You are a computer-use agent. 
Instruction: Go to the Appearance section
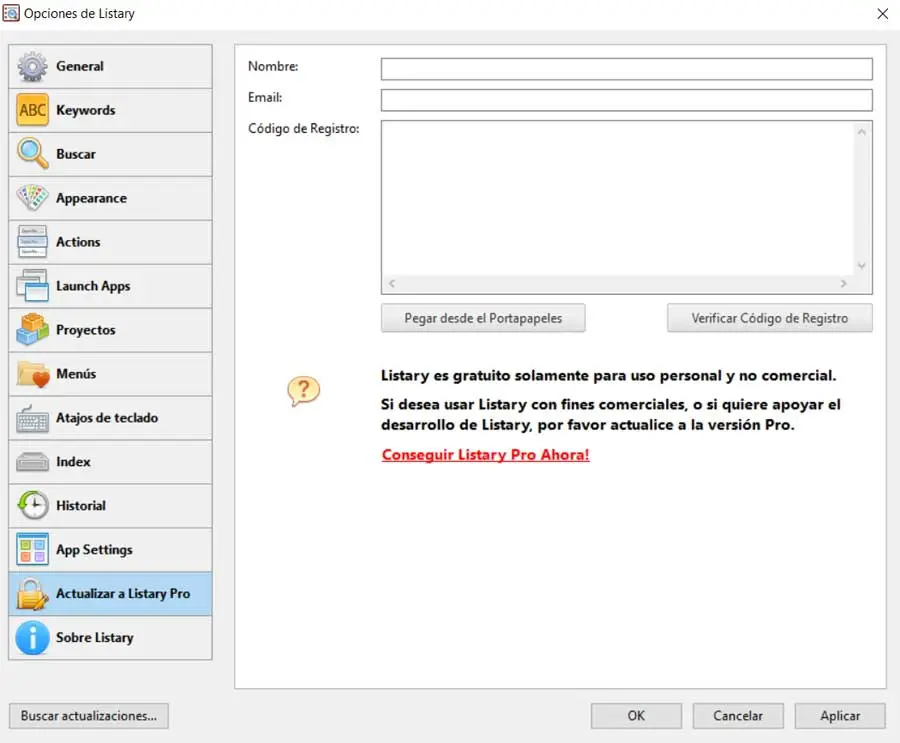91,198
